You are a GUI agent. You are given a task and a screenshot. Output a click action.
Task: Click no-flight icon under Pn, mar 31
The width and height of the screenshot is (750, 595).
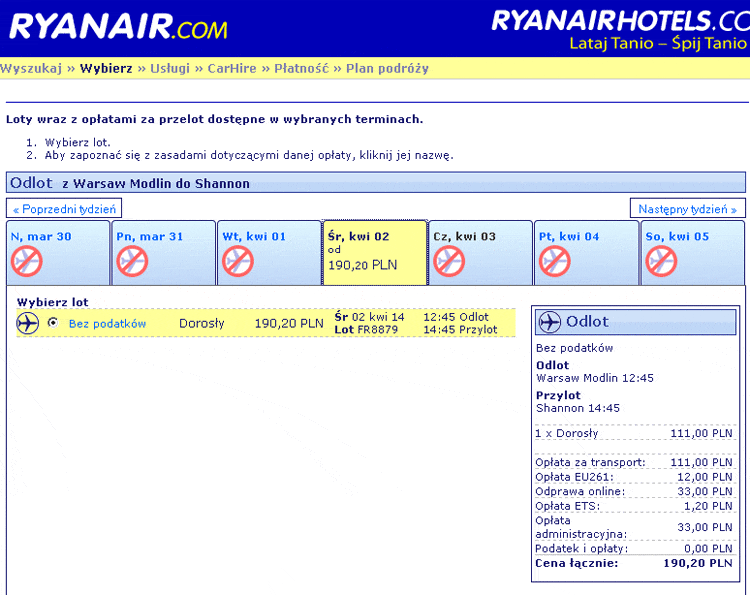coord(132,261)
